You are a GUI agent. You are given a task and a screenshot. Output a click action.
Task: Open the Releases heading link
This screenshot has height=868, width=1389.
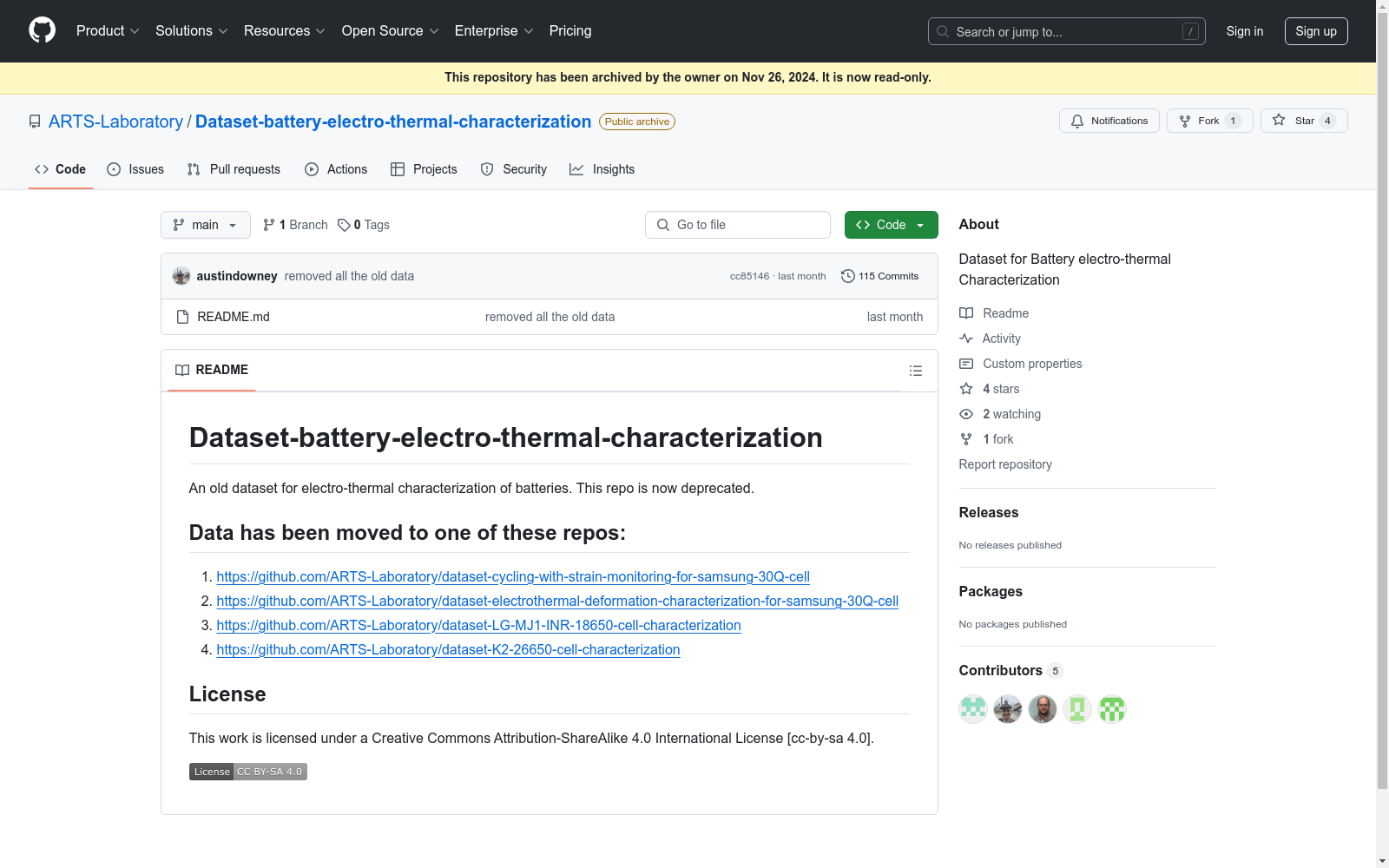pyautogui.click(x=989, y=513)
